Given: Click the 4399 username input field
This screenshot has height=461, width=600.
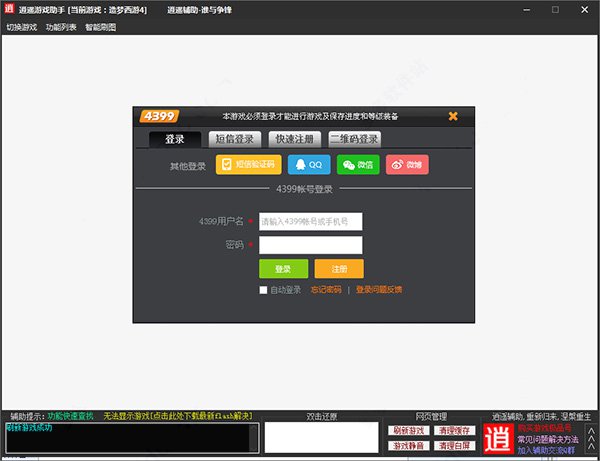Looking at the screenshot, I should pos(310,221).
